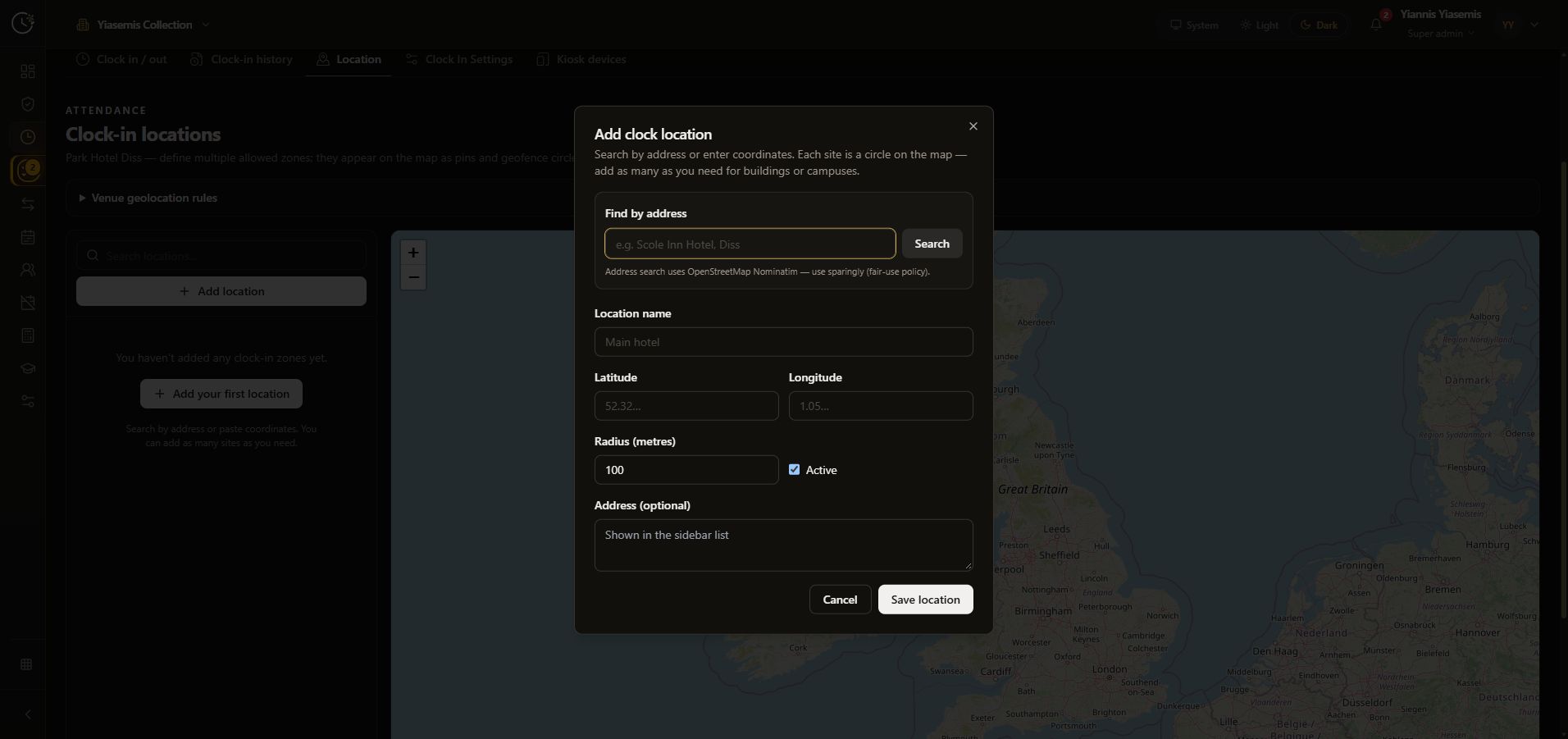
Task: Click the YY user avatar
Action: [x=1508, y=25]
